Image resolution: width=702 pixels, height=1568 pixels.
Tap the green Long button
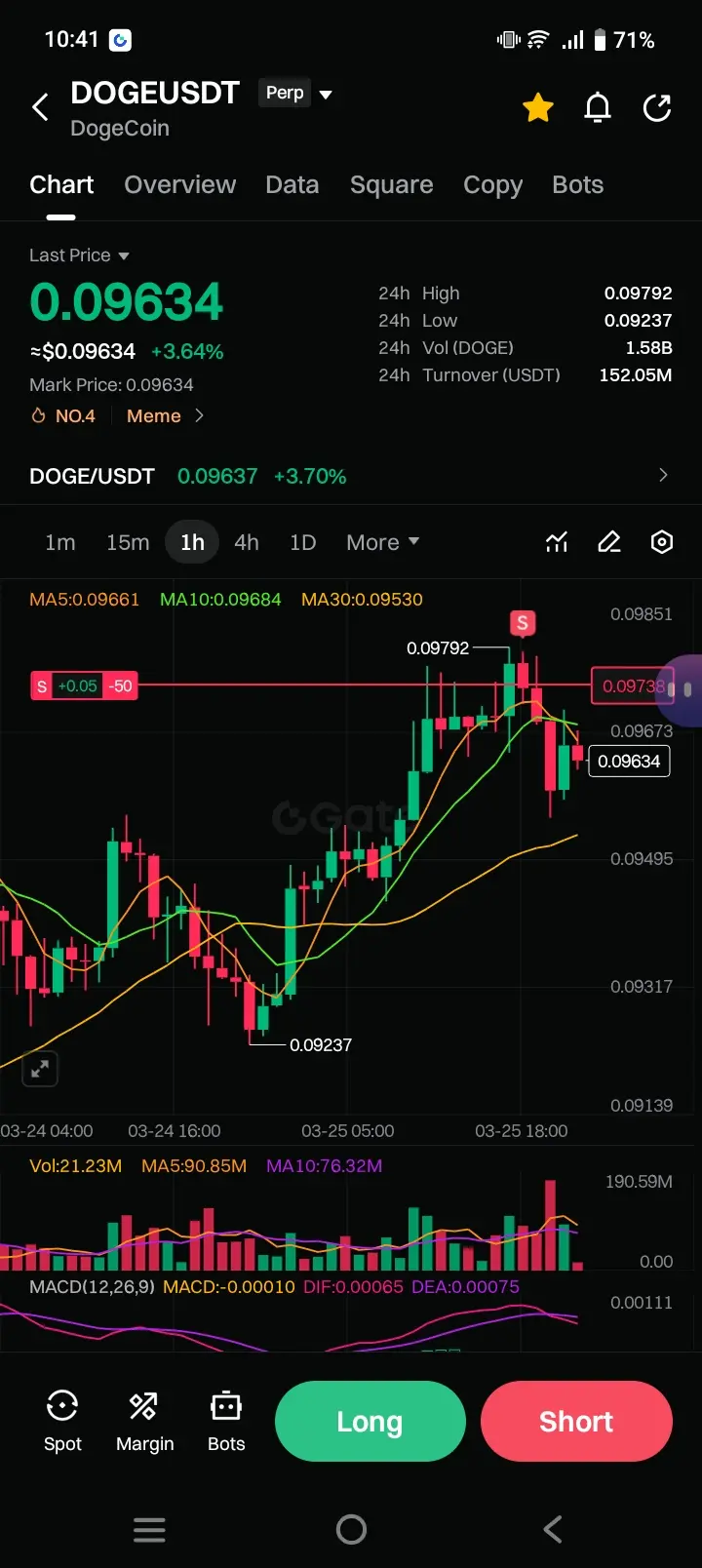tap(370, 1421)
